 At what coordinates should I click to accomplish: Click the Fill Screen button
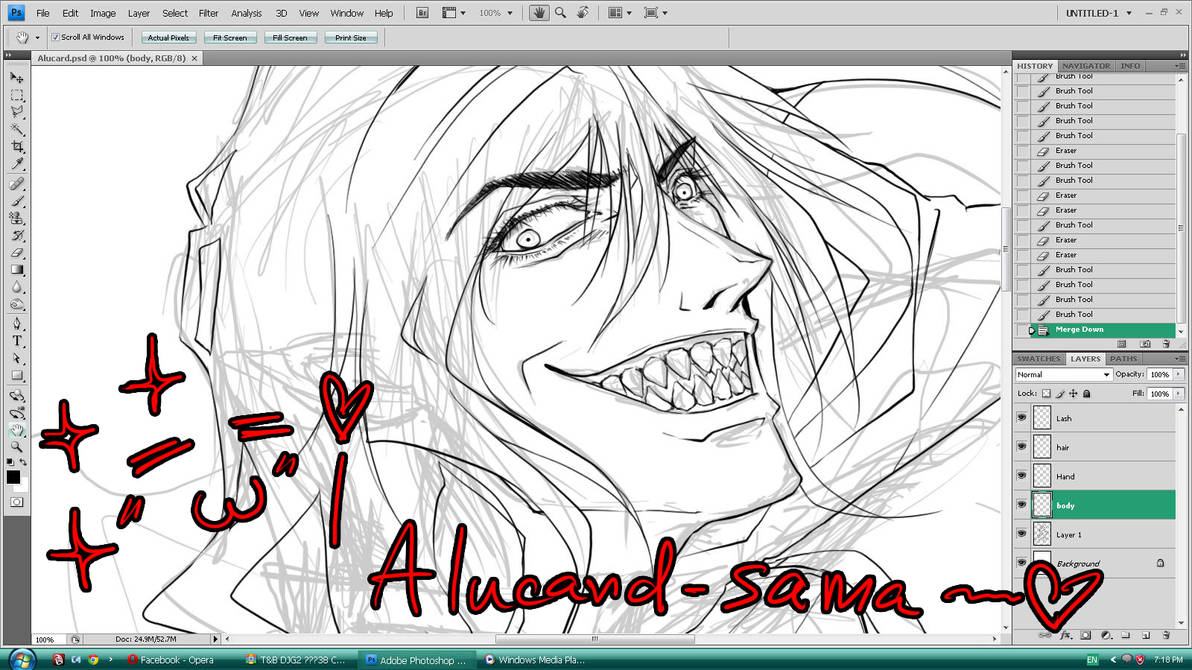(x=290, y=37)
